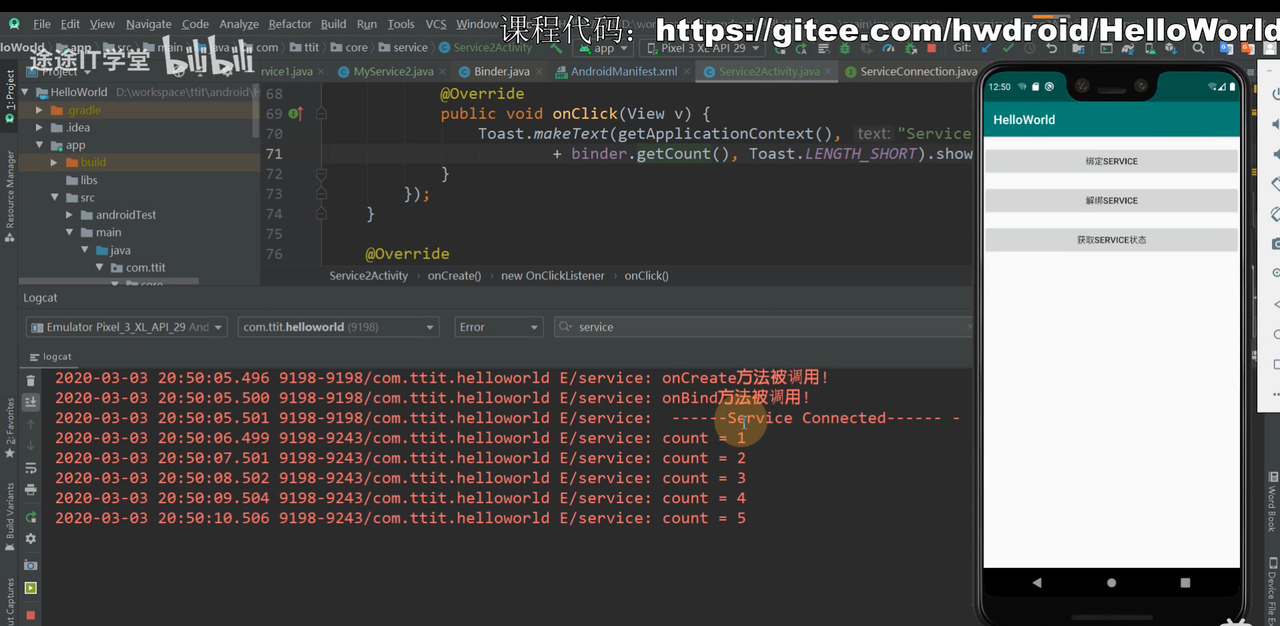Tap the 获取SERVICE状态 button in emulator

[x=1111, y=240]
